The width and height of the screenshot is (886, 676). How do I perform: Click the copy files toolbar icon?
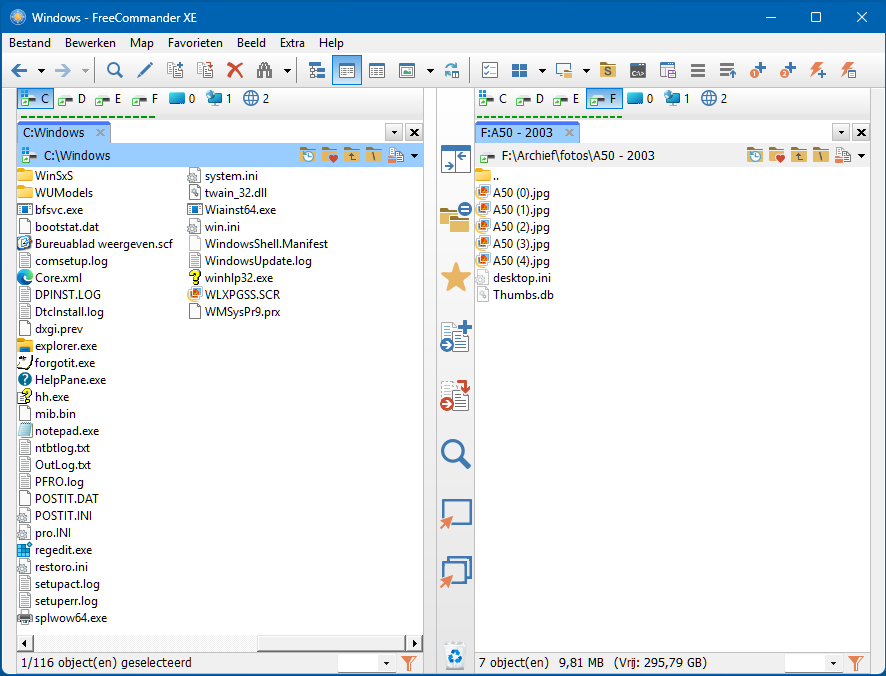click(x=175, y=71)
